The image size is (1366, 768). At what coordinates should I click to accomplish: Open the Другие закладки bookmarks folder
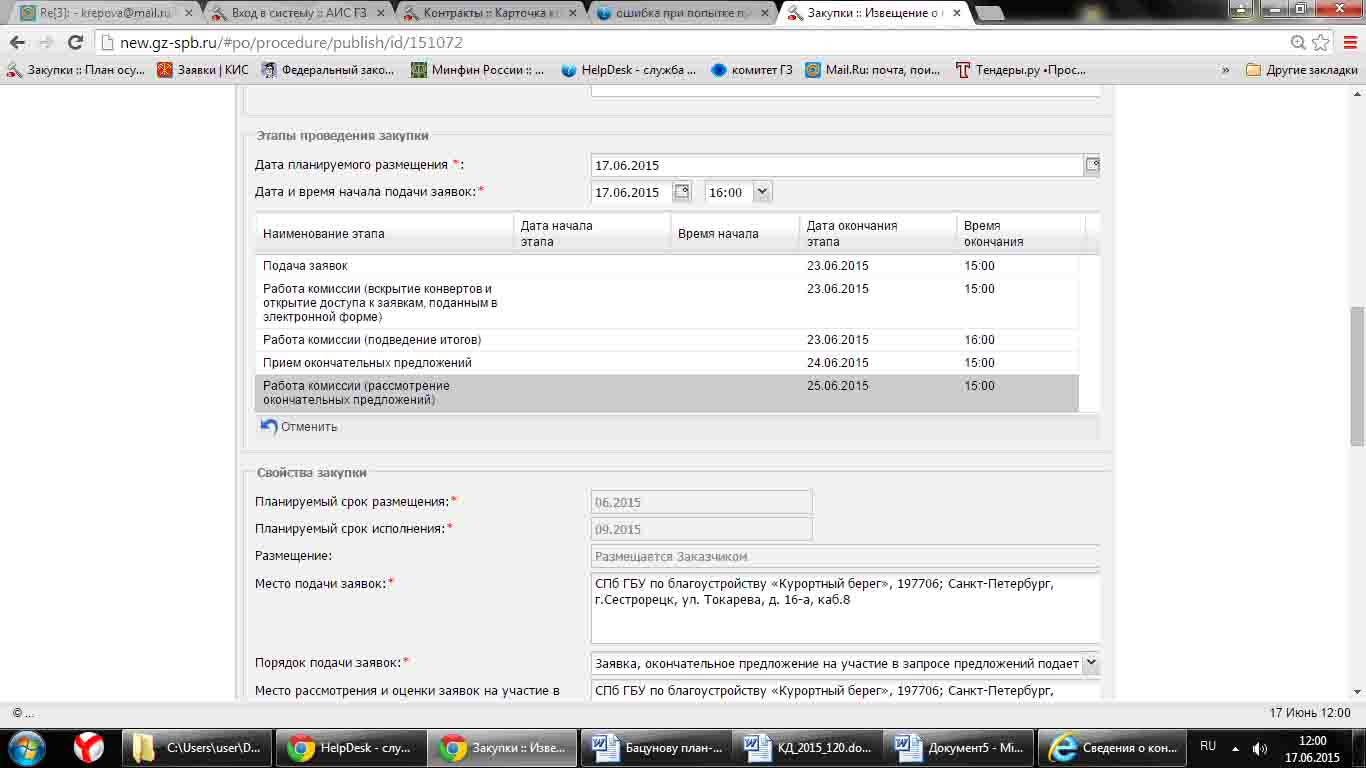1302,70
